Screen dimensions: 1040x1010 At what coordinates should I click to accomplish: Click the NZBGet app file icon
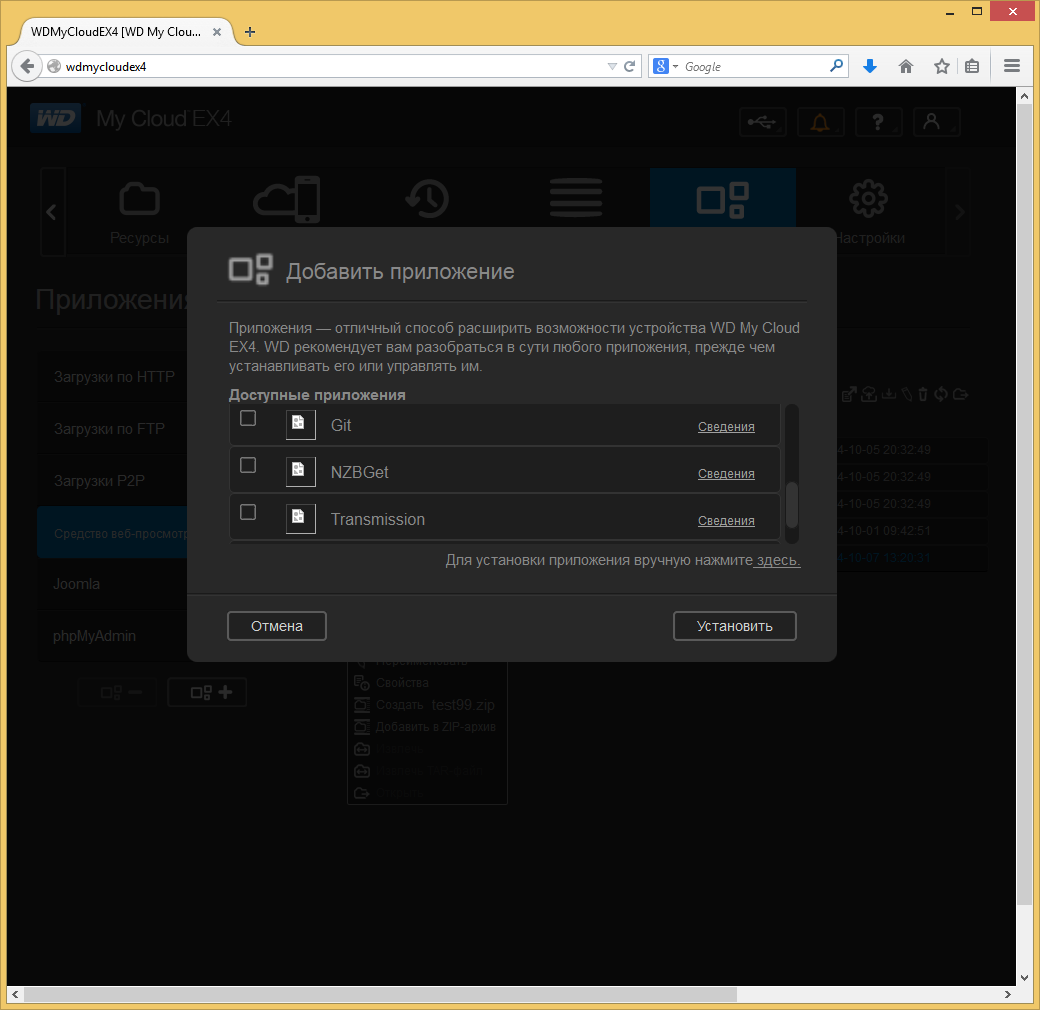300,472
